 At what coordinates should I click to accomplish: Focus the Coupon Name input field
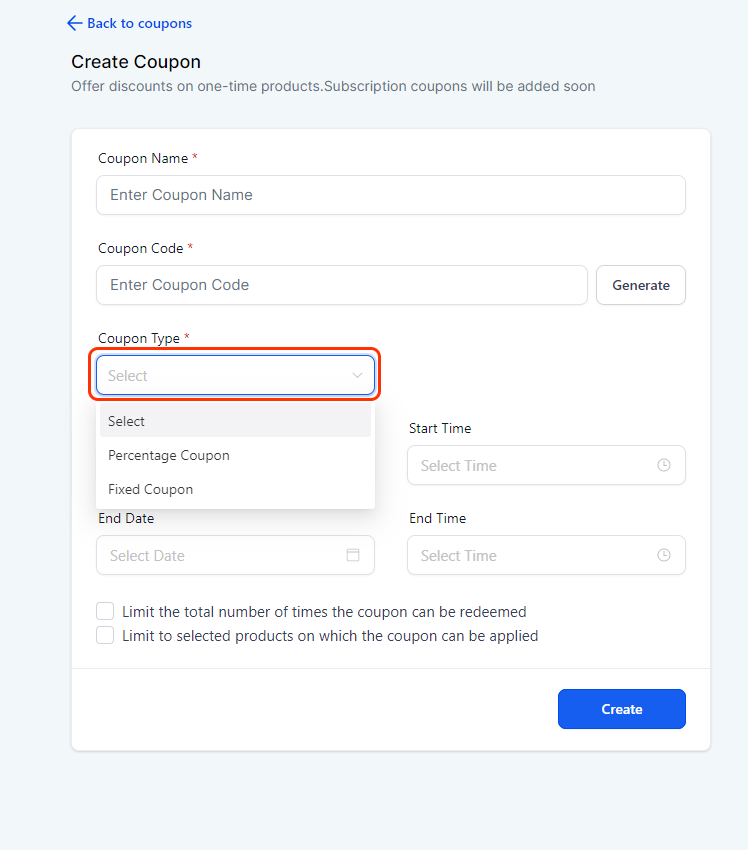(x=391, y=195)
